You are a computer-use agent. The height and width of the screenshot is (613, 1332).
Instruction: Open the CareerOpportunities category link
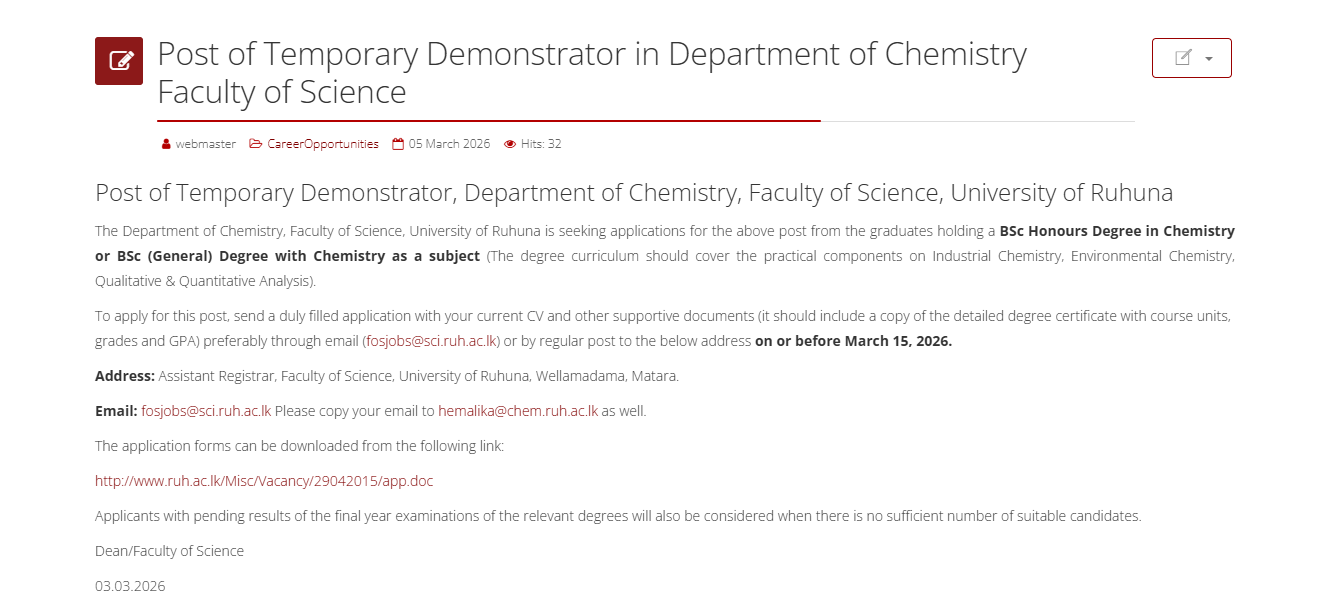point(322,144)
